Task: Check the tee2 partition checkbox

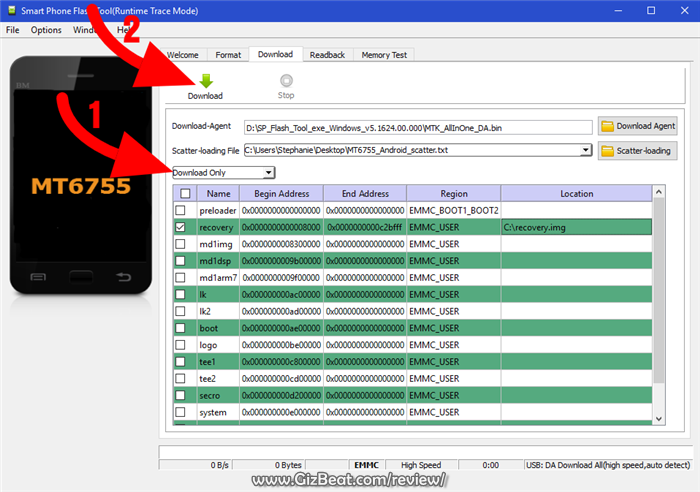Action: pos(180,379)
